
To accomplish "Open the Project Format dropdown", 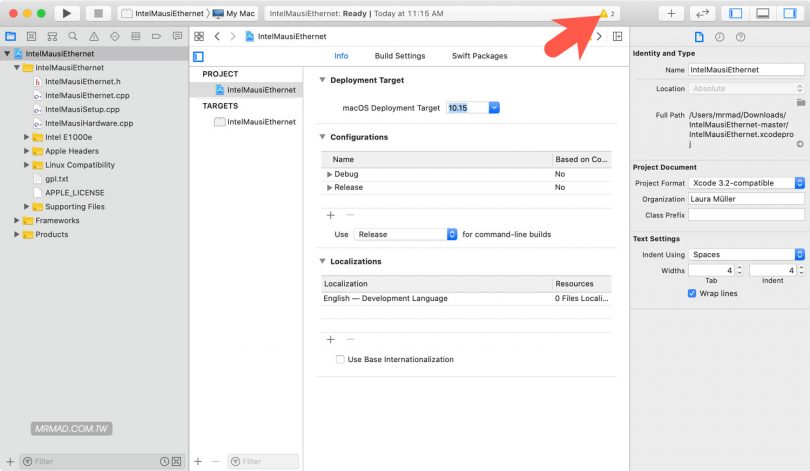I will tap(746, 183).
